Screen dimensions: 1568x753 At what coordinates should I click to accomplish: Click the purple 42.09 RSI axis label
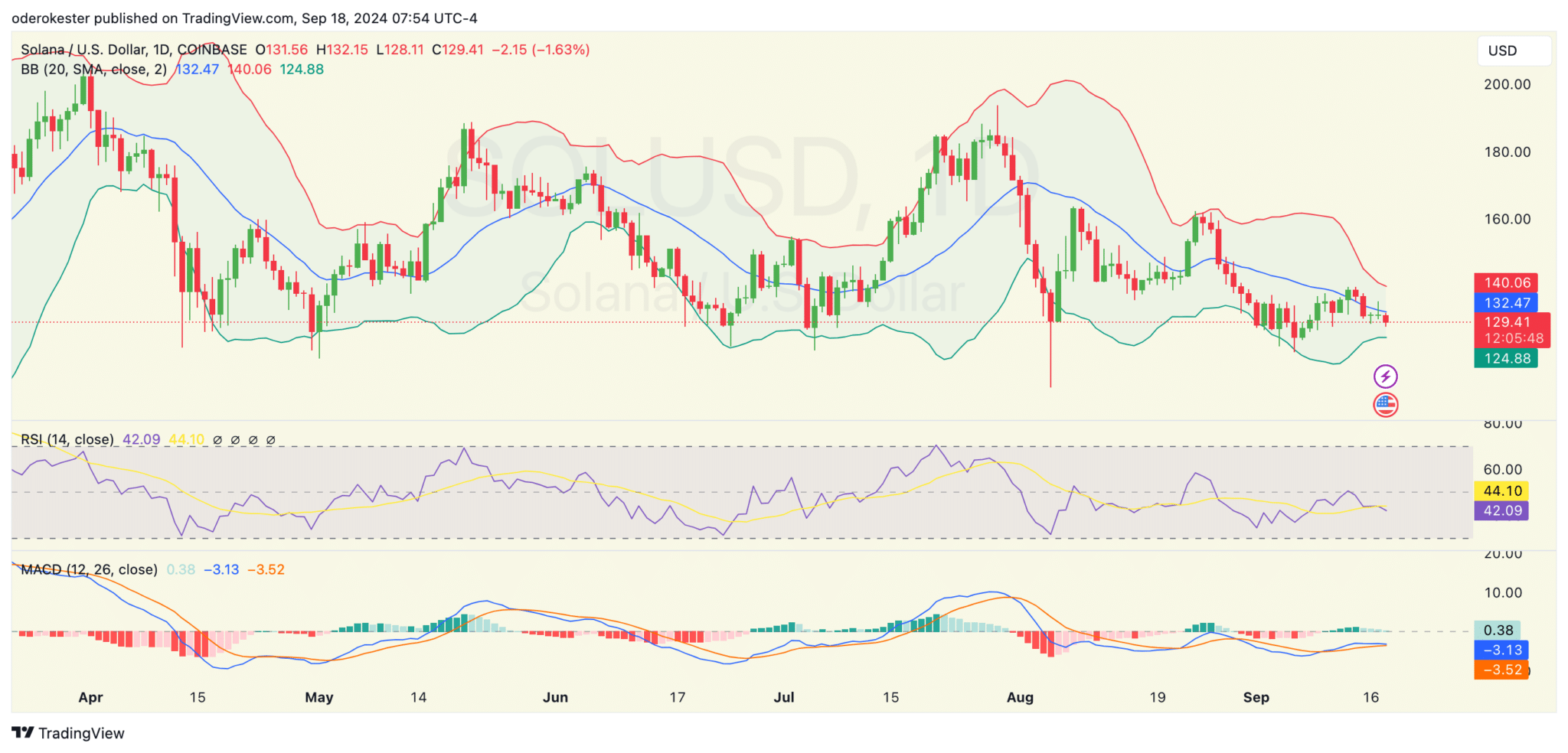1501,510
